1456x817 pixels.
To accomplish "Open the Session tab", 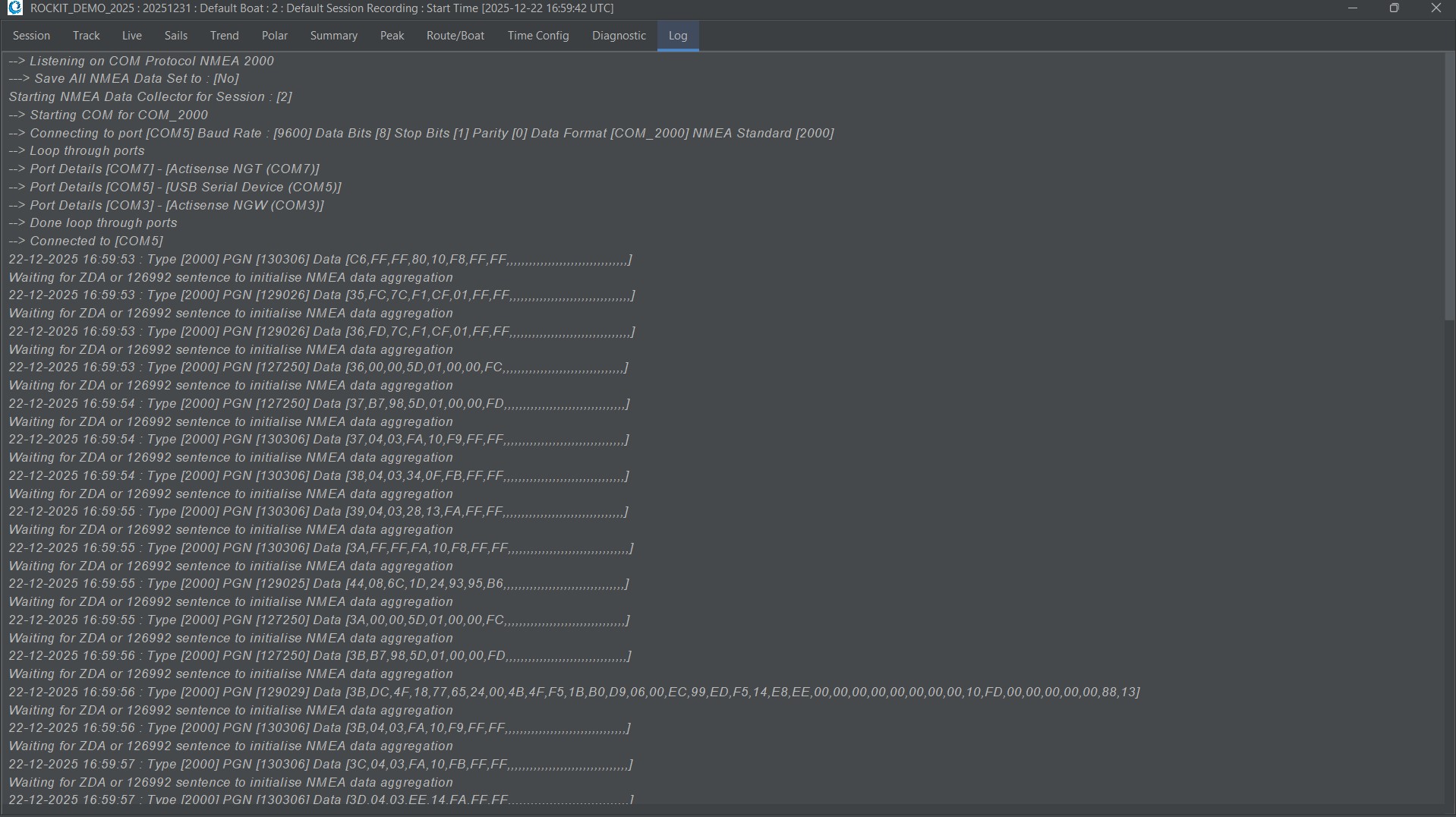I will click(31, 36).
